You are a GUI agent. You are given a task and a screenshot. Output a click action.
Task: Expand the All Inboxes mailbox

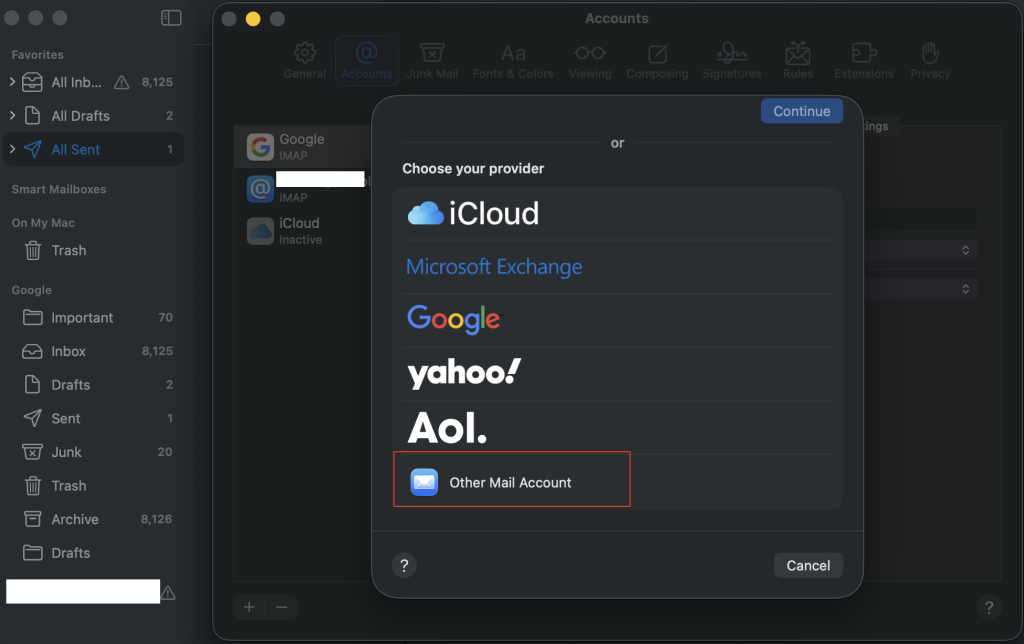[12, 82]
